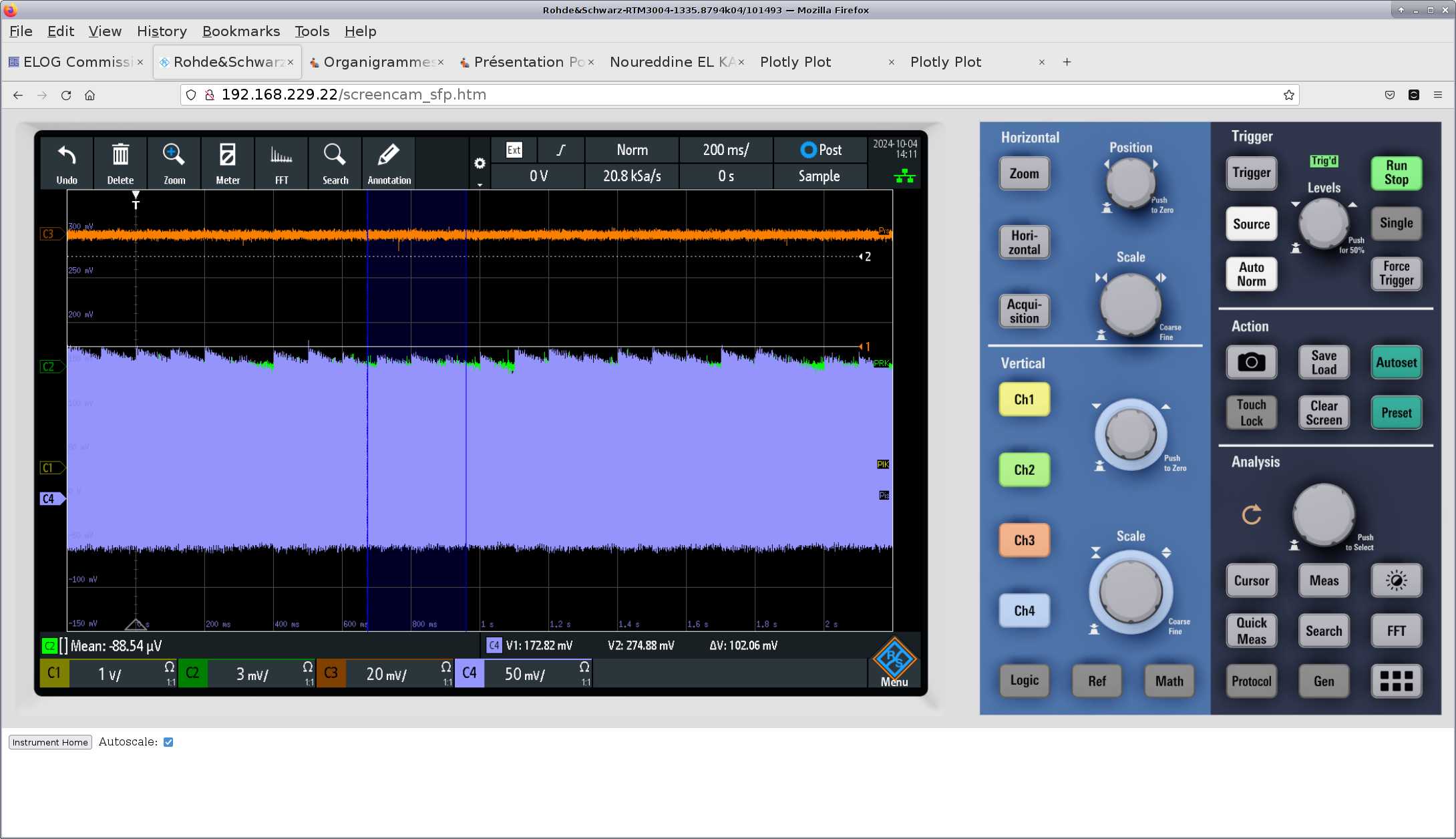Open the 200 ms/ timebase setting
Image resolution: width=1456 pixels, height=839 pixels.
click(x=725, y=150)
